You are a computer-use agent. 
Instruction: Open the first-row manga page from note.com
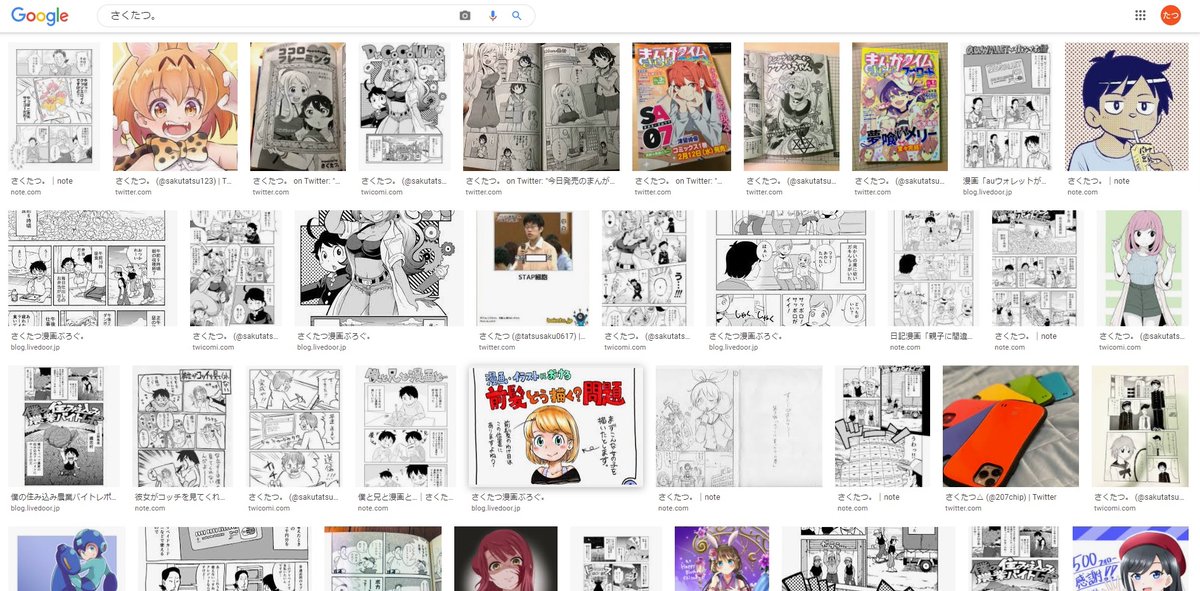click(x=55, y=107)
